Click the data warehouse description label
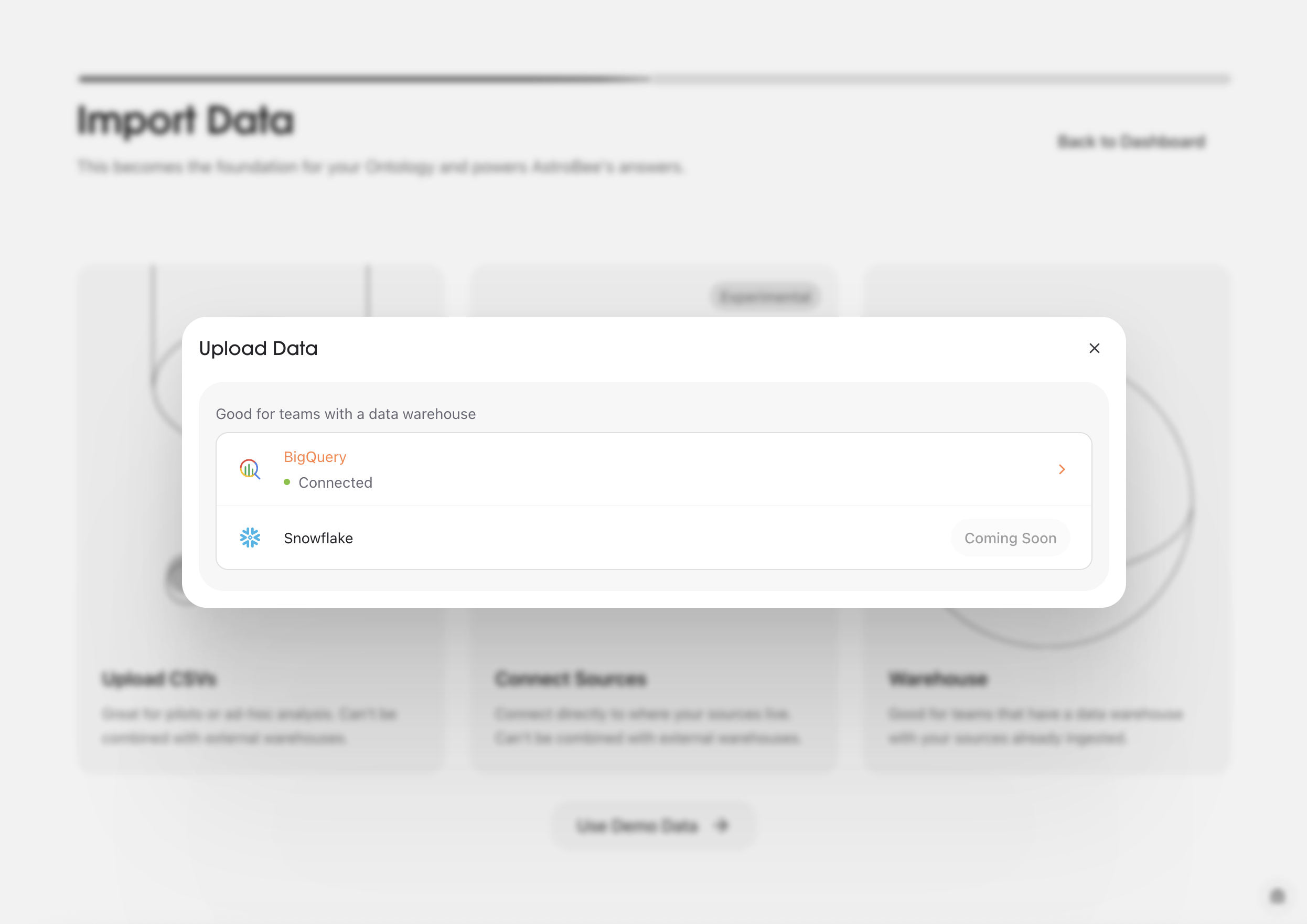The image size is (1307, 924). tap(346, 414)
